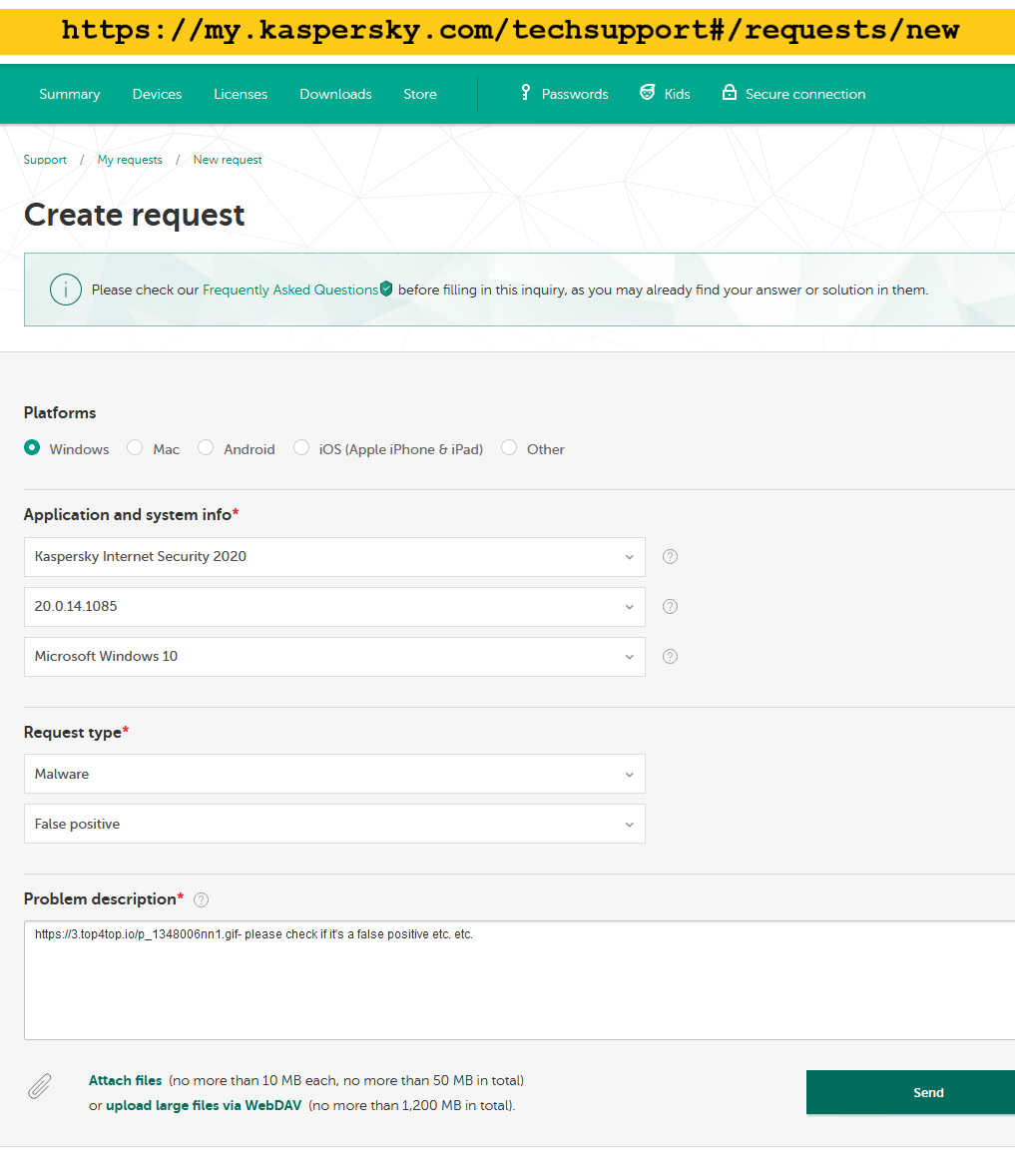Open the Malware request type dropdown

tap(334, 774)
